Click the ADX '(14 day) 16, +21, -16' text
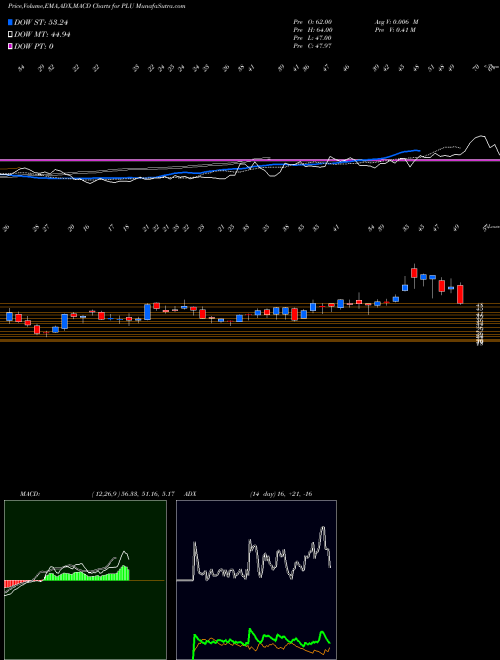 point(281,494)
